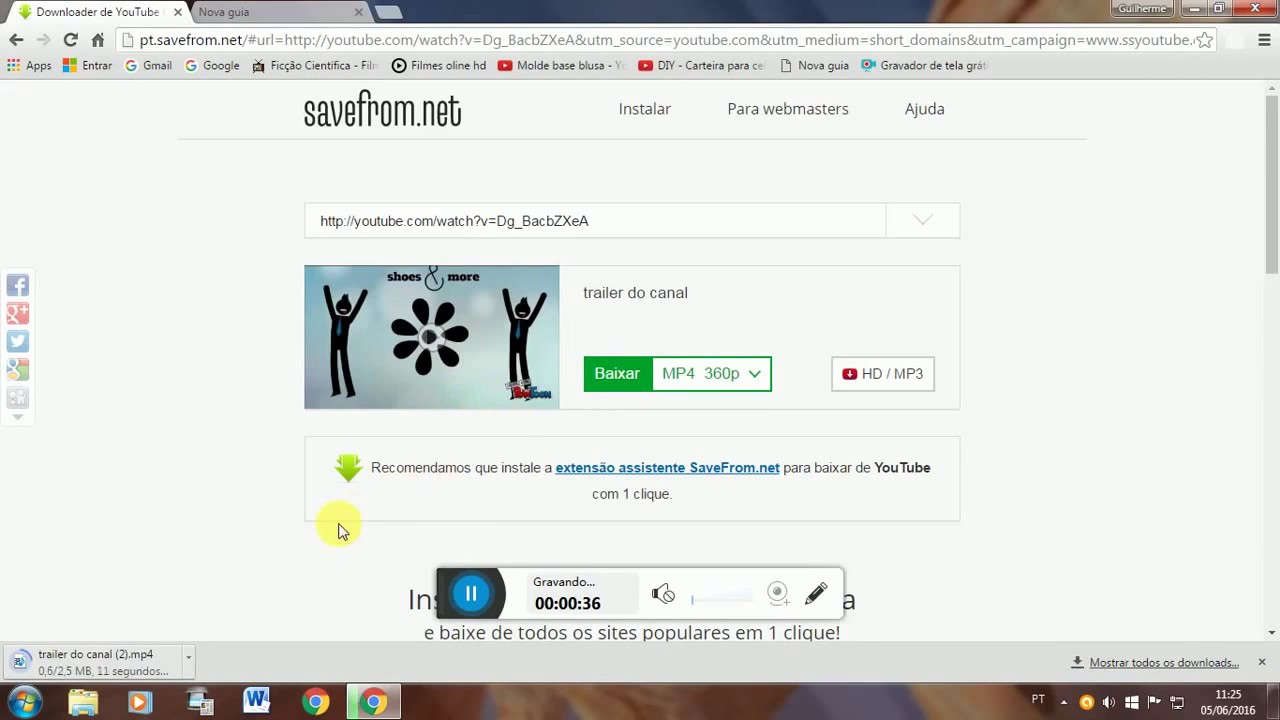Share via MySpace gray sidebar icon
Image resolution: width=1280 pixels, height=720 pixels.
point(18,398)
